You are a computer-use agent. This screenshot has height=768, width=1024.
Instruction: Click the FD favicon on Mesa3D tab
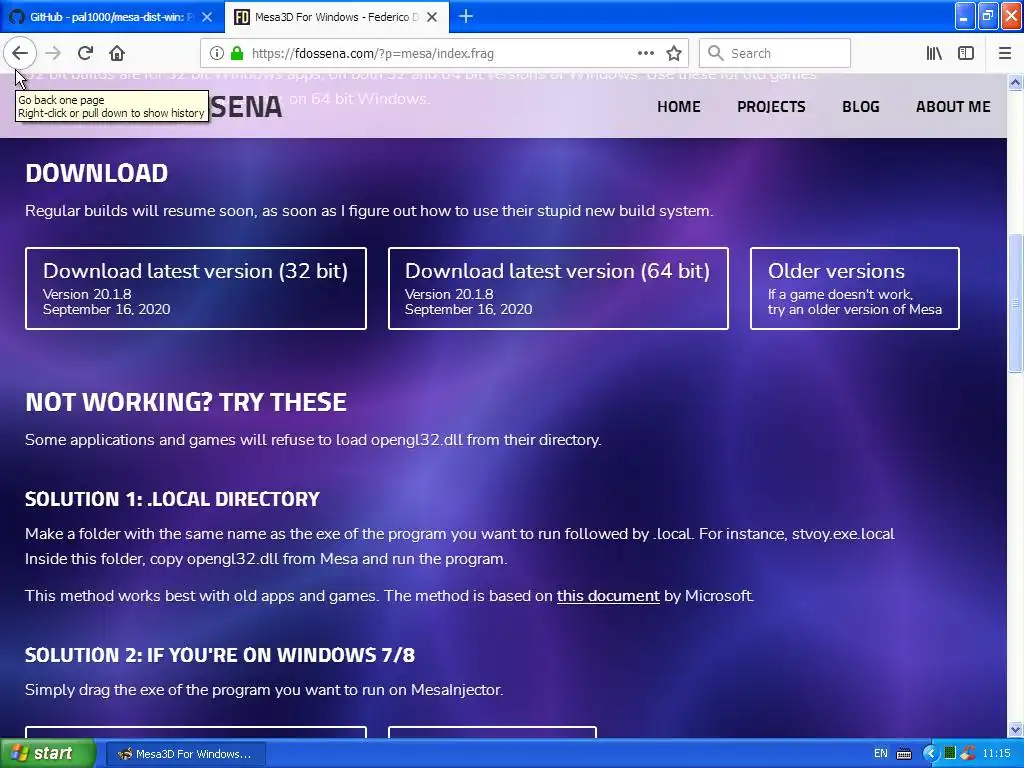pyautogui.click(x=242, y=17)
